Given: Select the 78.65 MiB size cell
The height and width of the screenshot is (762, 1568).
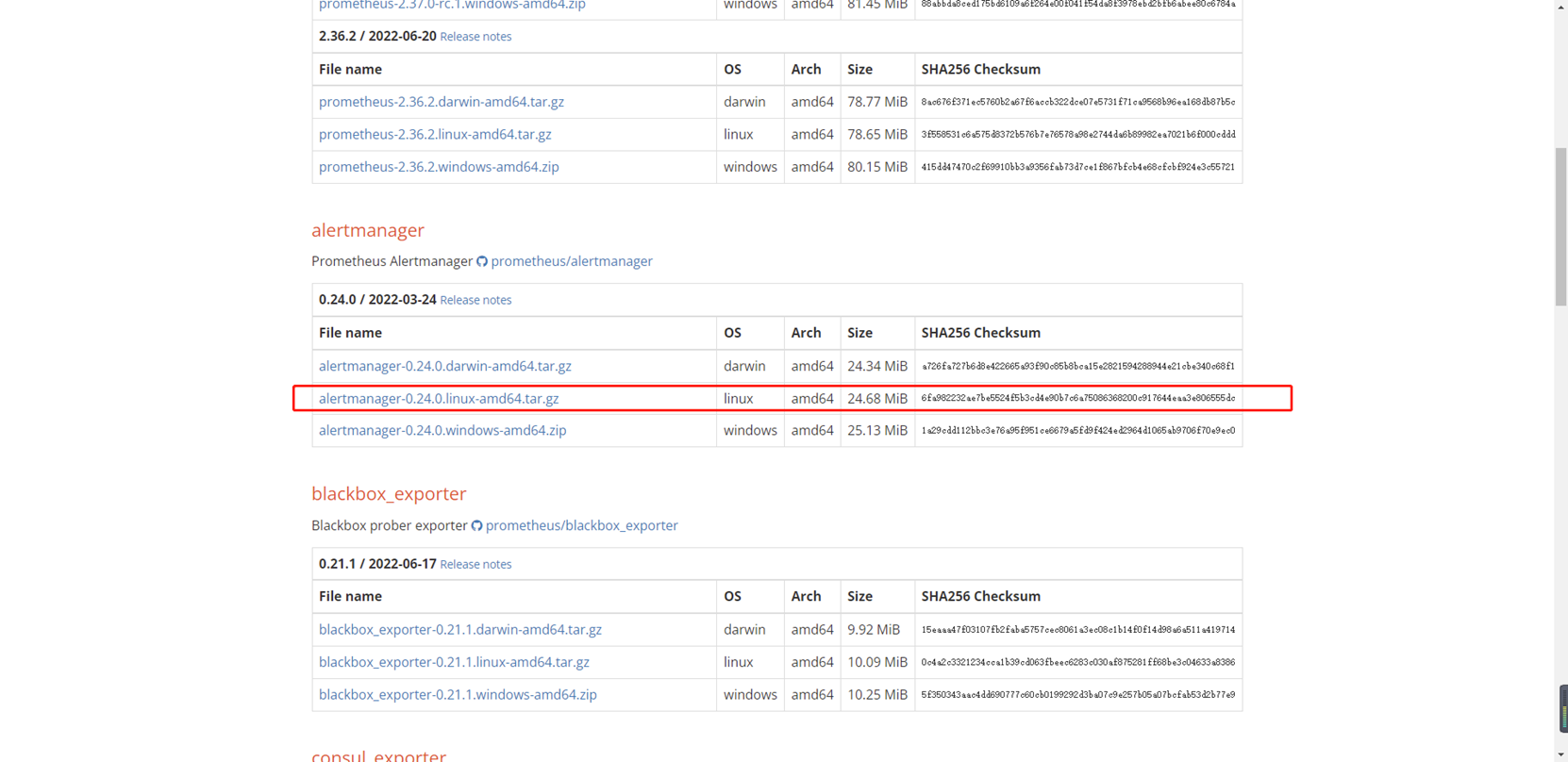Looking at the screenshot, I should pyautogui.click(x=877, y=134).
